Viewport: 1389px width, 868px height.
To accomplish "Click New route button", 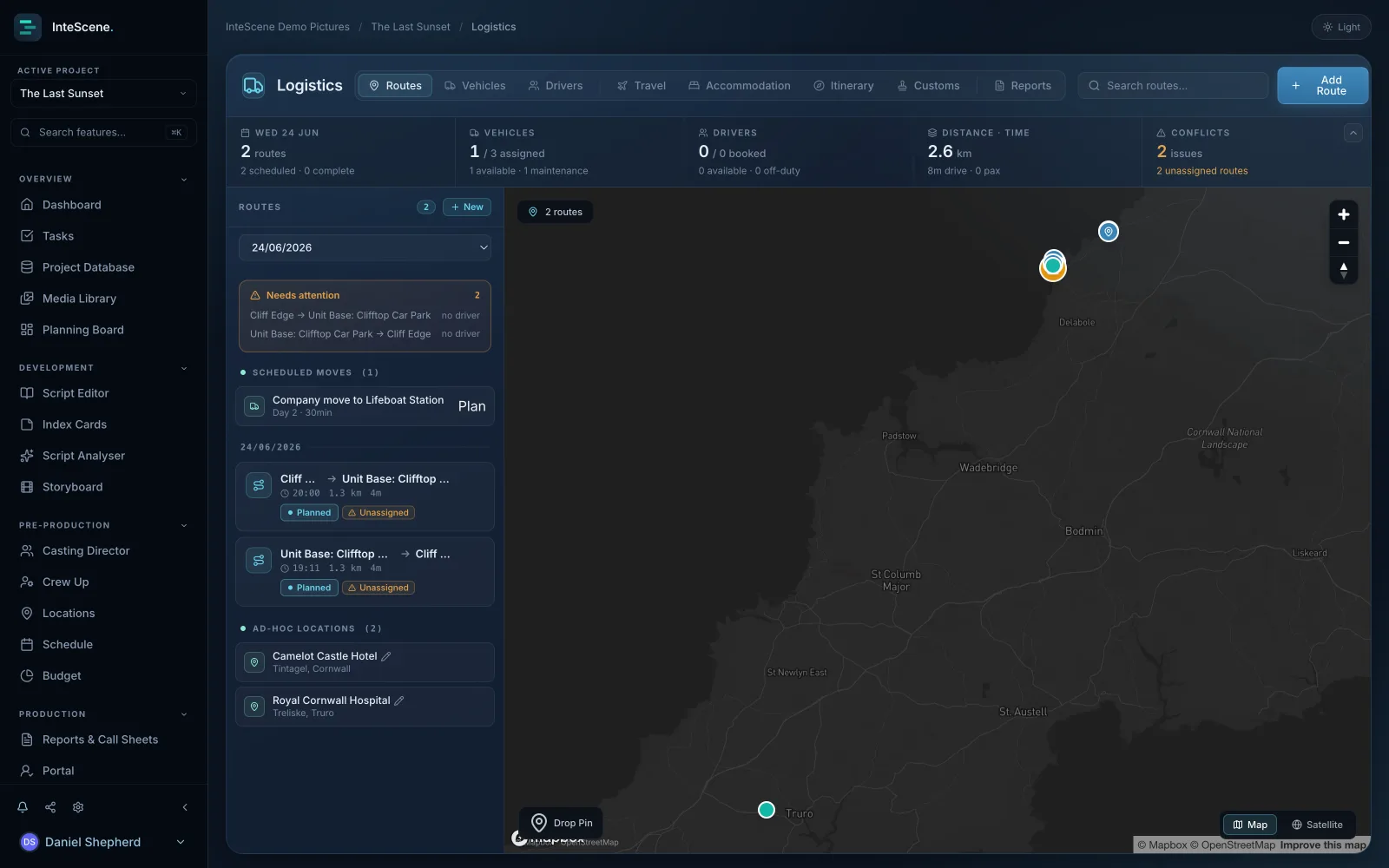I will (467, 207).
